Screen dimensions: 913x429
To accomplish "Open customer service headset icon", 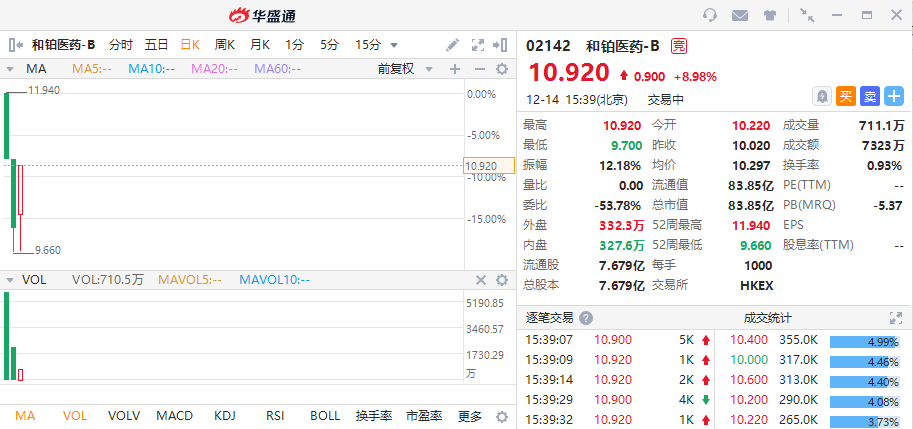I will (709, 15).
